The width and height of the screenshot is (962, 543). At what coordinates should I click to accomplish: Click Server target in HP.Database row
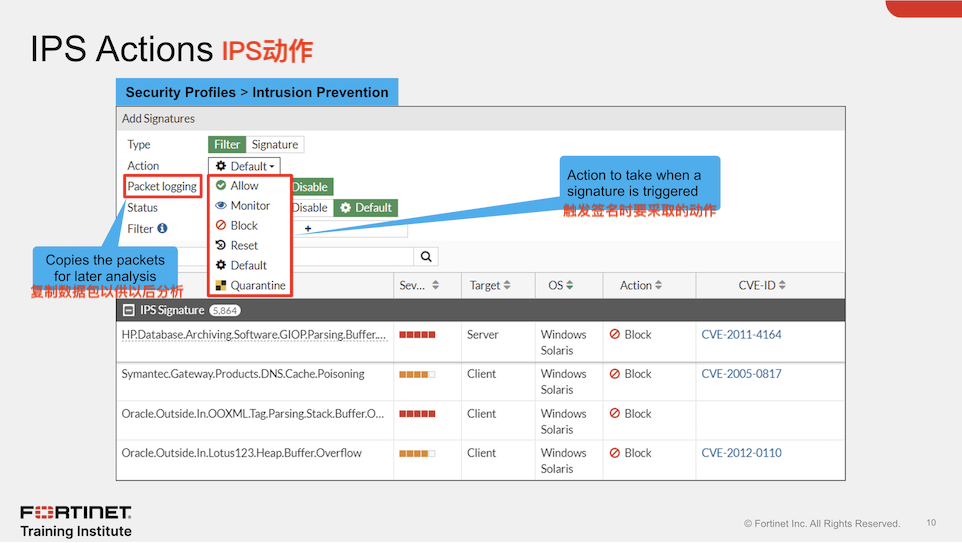click(482, 335)
